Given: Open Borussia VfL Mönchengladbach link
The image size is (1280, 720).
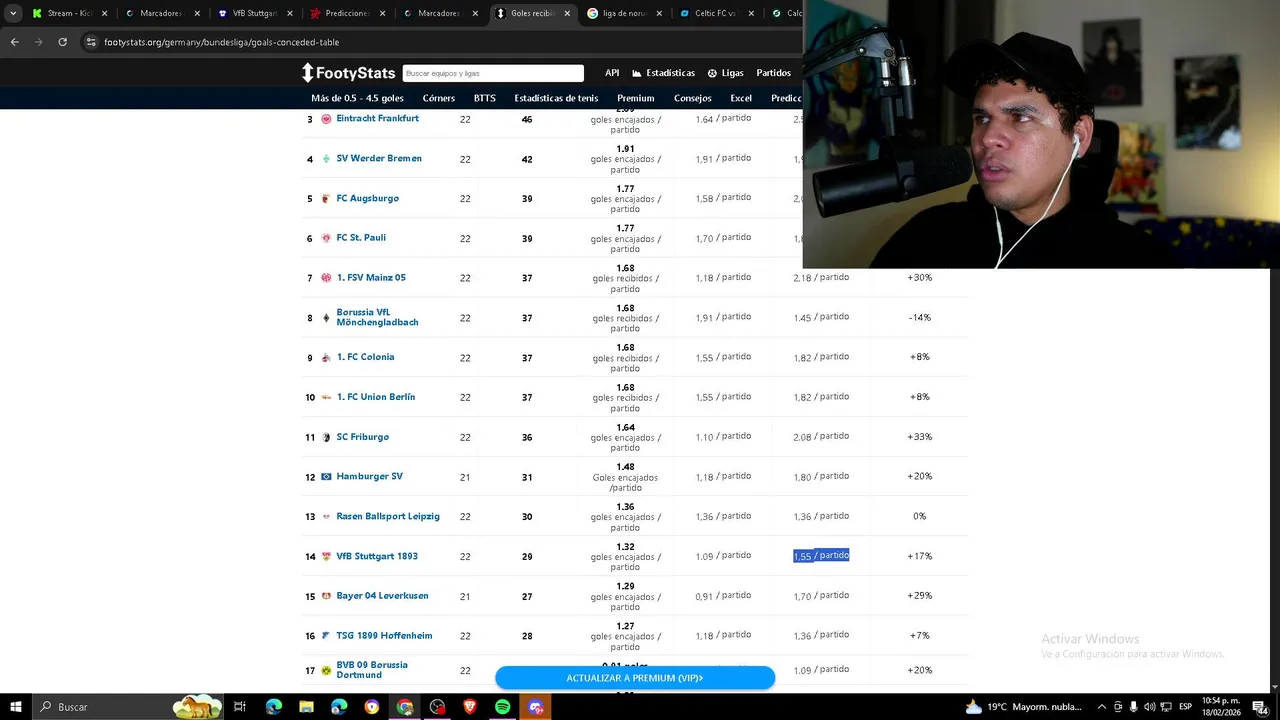Looking at the screenshot, I should click(377, 317).
